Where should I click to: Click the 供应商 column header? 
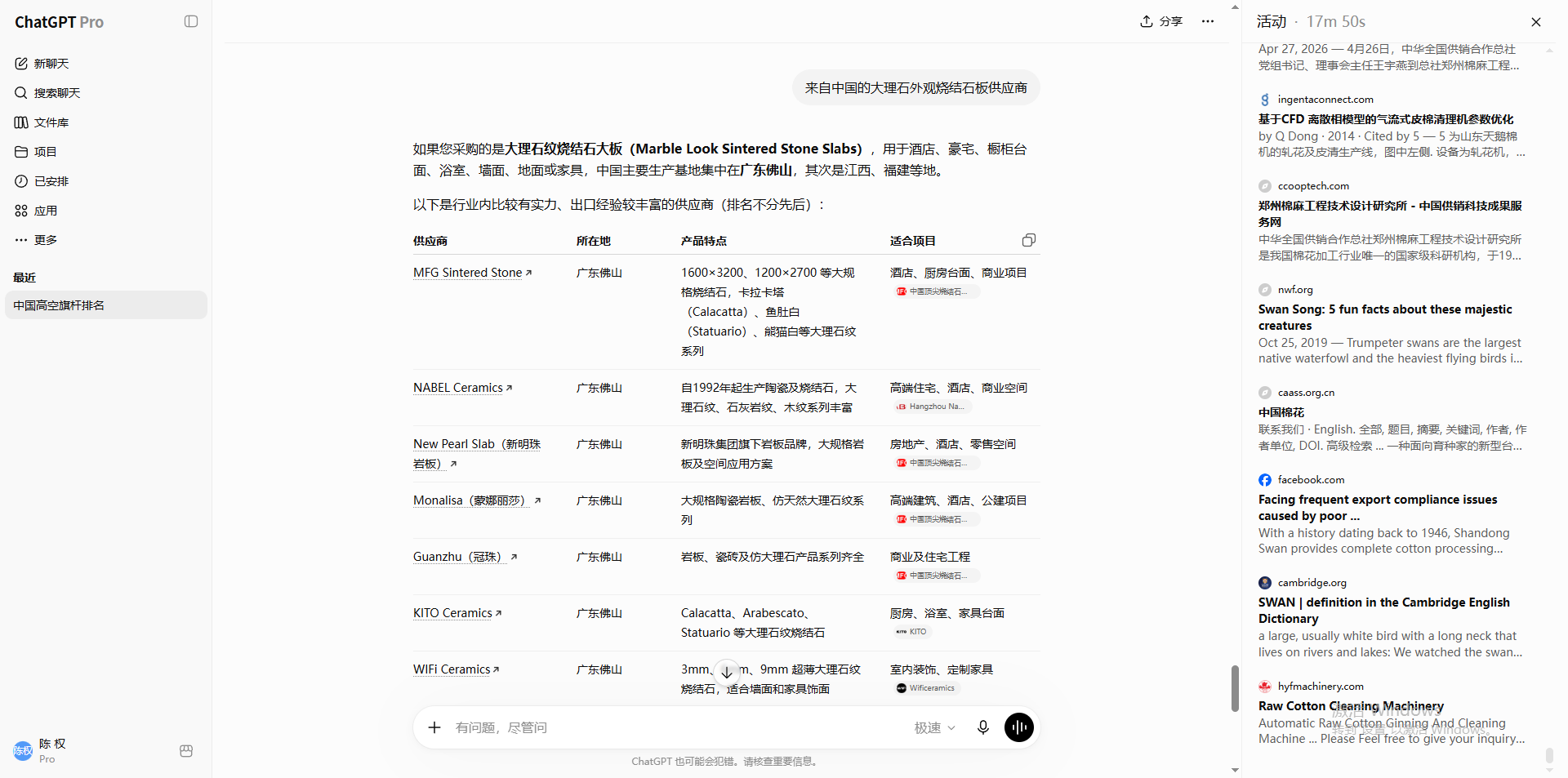[430, 241]
